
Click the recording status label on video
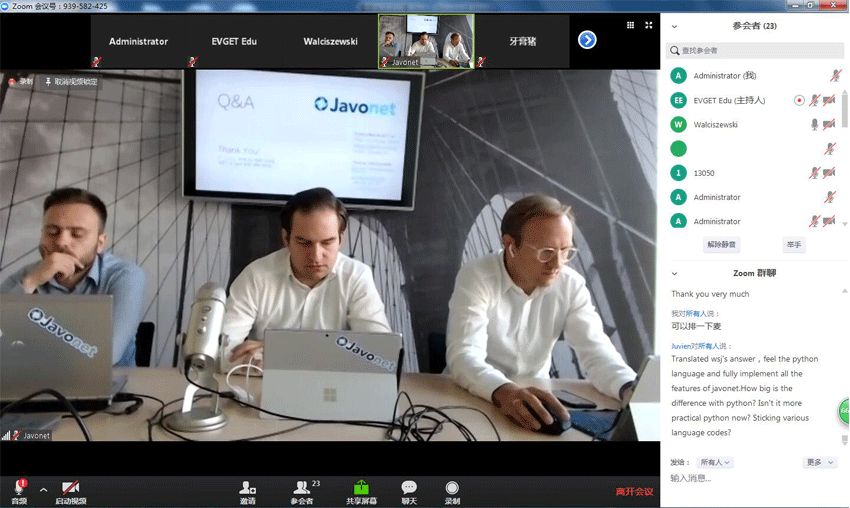(21, 82)
